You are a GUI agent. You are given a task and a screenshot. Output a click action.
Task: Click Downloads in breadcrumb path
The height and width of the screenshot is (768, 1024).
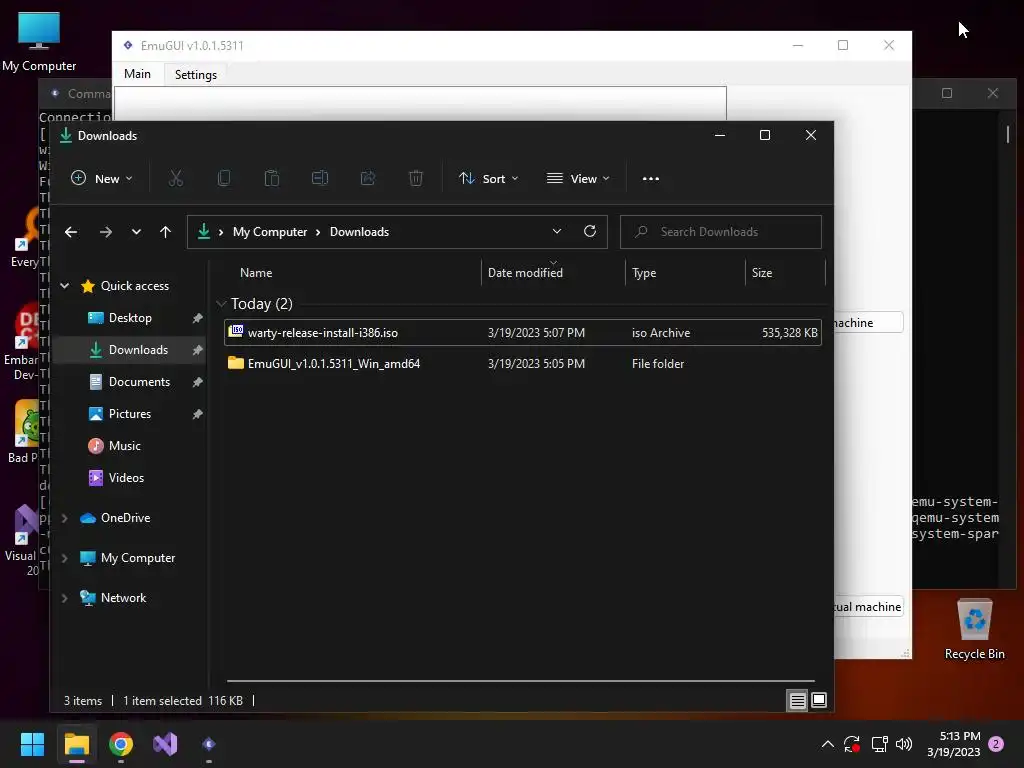tap(359, 232)
